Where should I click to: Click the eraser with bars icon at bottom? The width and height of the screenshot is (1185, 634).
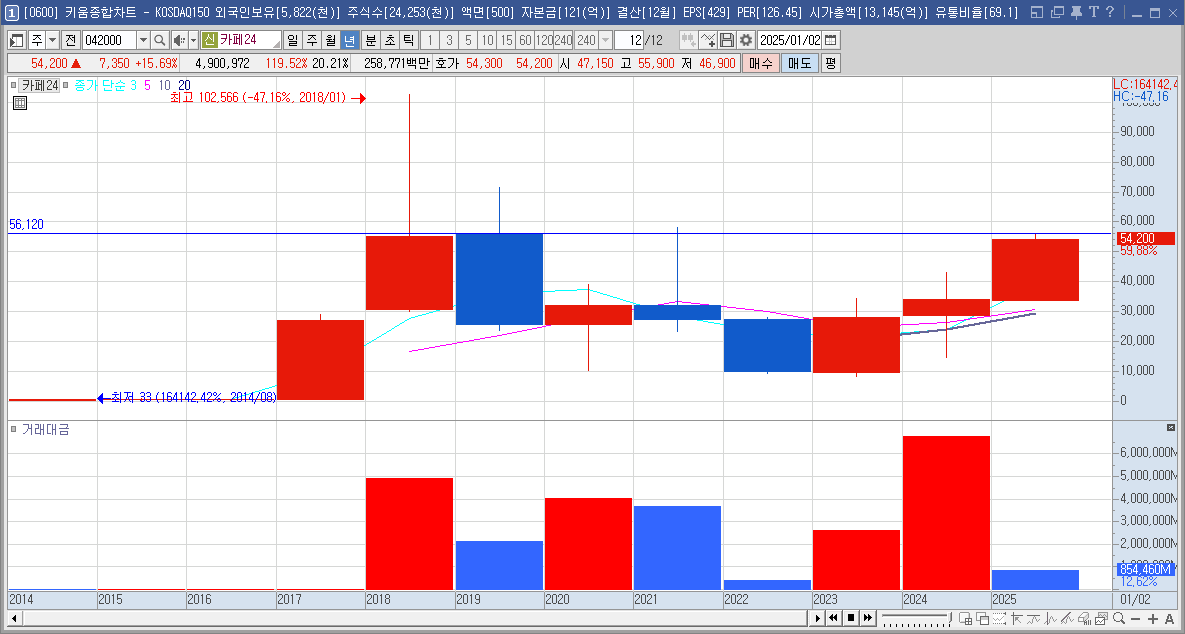1084,619
